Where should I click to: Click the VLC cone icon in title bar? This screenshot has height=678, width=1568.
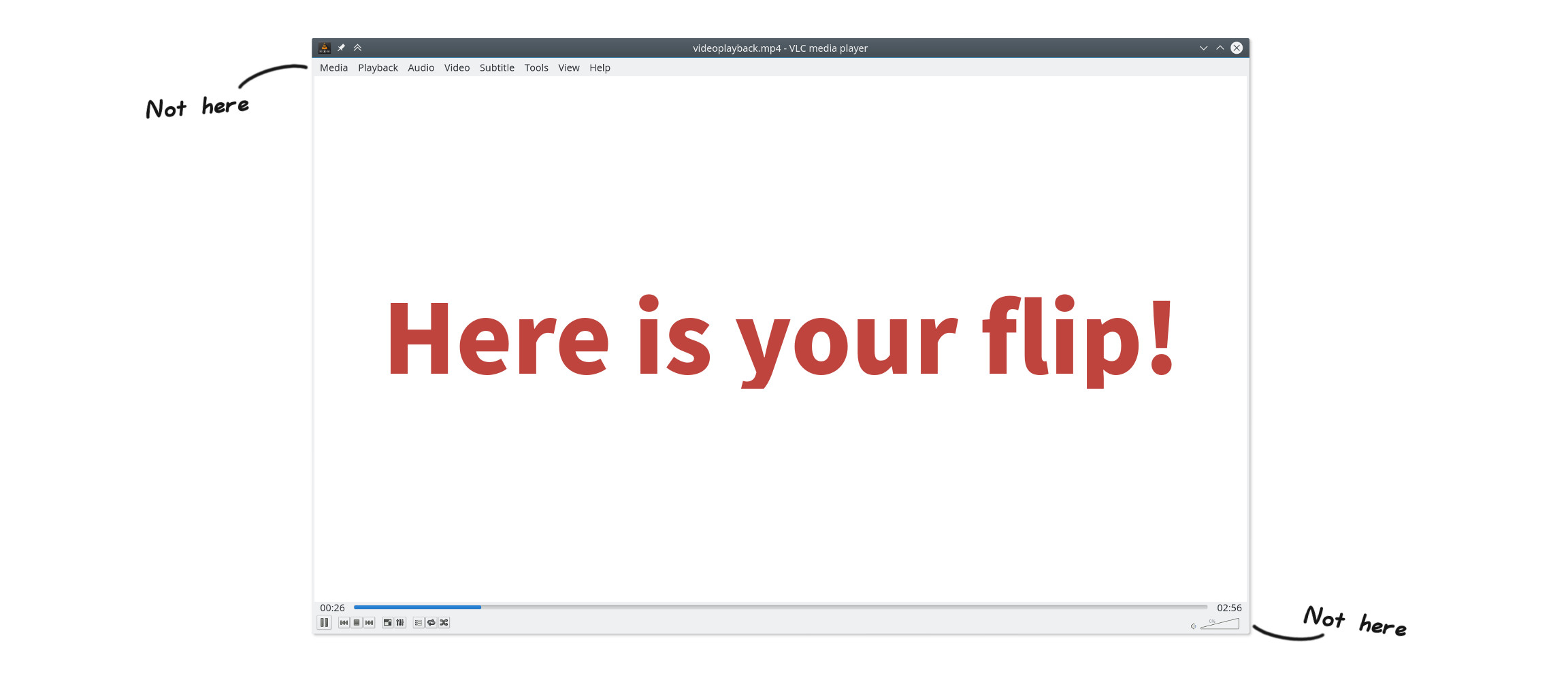click(325, 48)
